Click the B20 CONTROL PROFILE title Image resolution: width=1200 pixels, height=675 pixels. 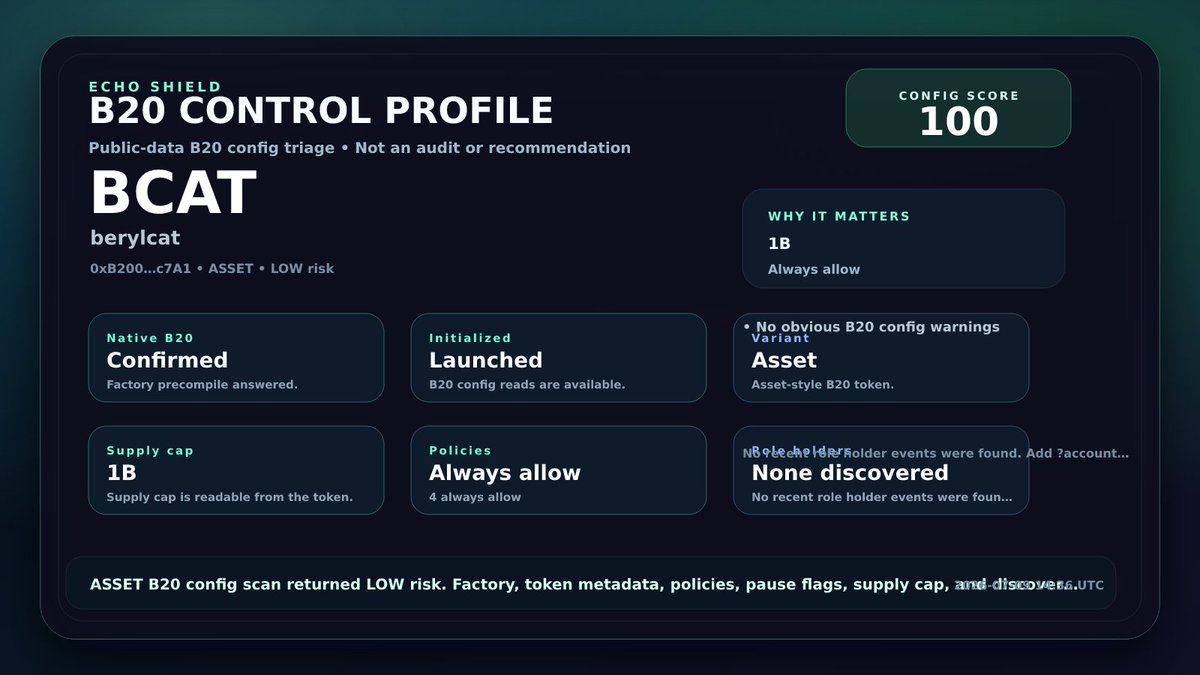[321, 111]
